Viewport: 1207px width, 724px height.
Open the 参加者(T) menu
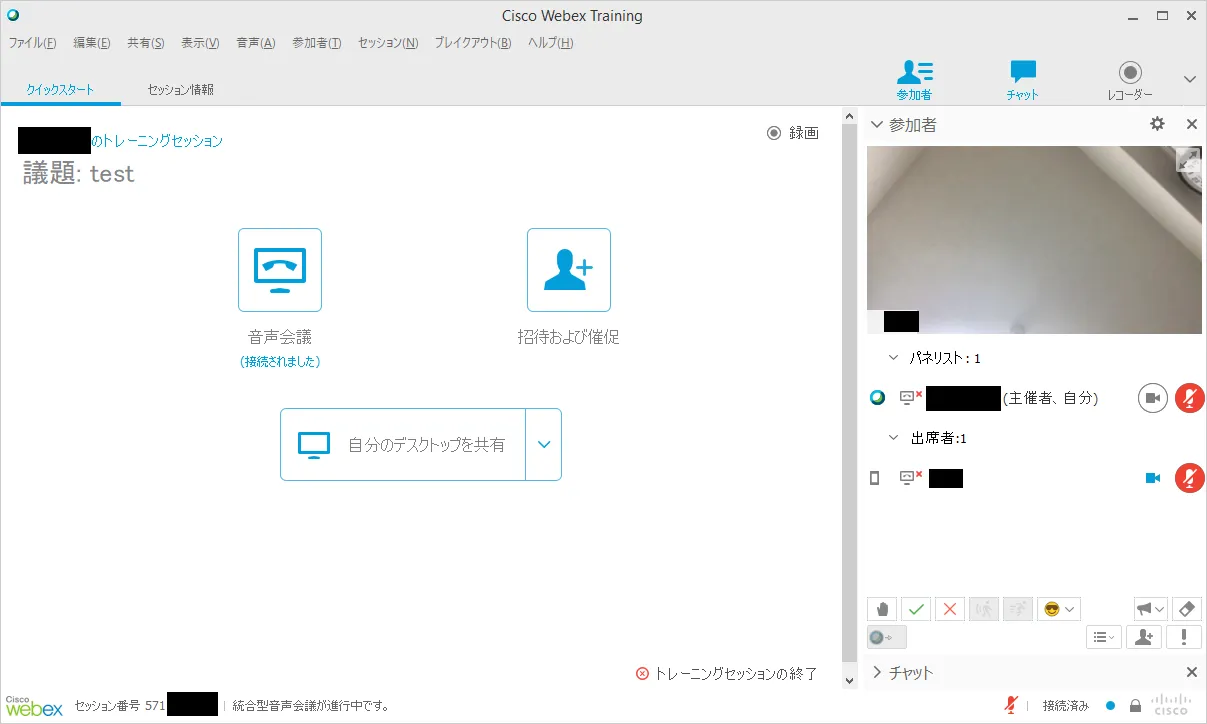click(x=316, y=43)
